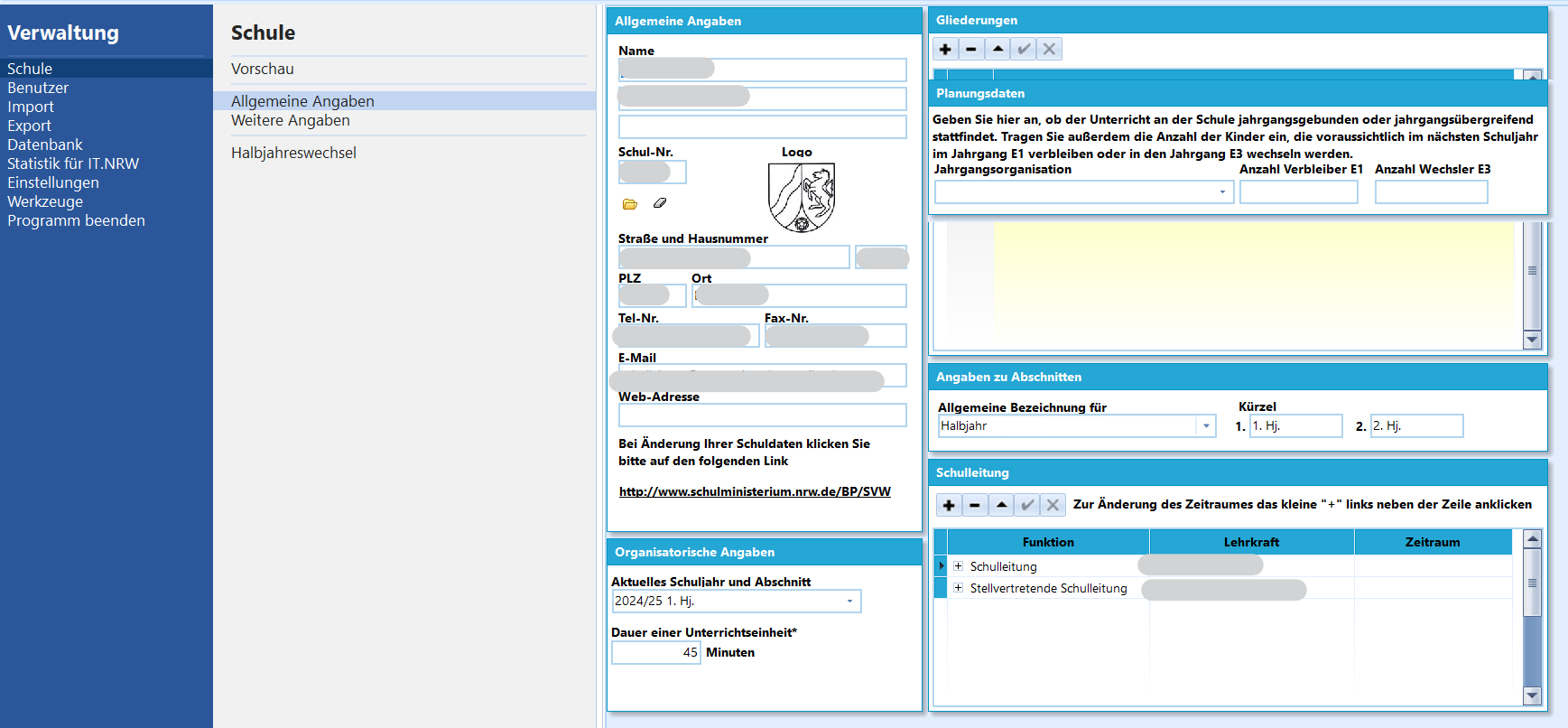Follow the schulministerium.nrw.de/BP/SVW link
The height and width of the screenshot is (728, 1568).
coord(755,491)
